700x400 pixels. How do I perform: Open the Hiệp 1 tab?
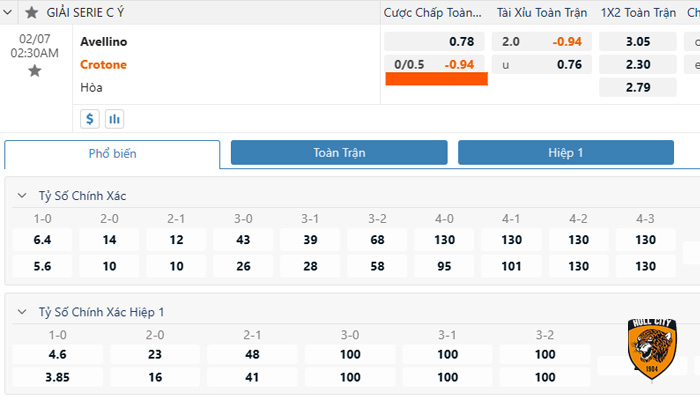[x=565, y=153]
